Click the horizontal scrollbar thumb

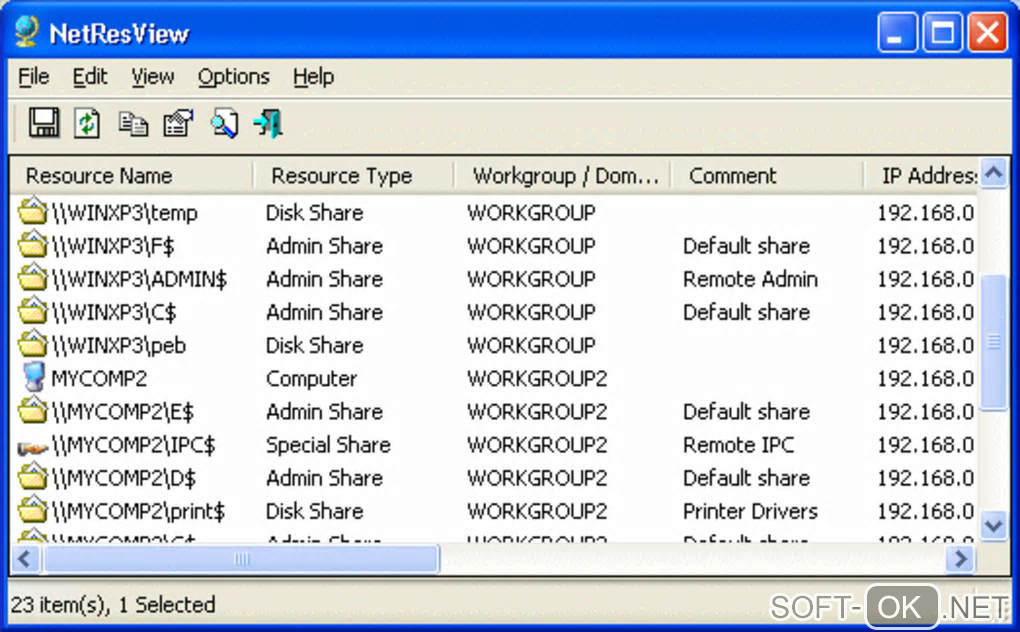tap(241, 559)
